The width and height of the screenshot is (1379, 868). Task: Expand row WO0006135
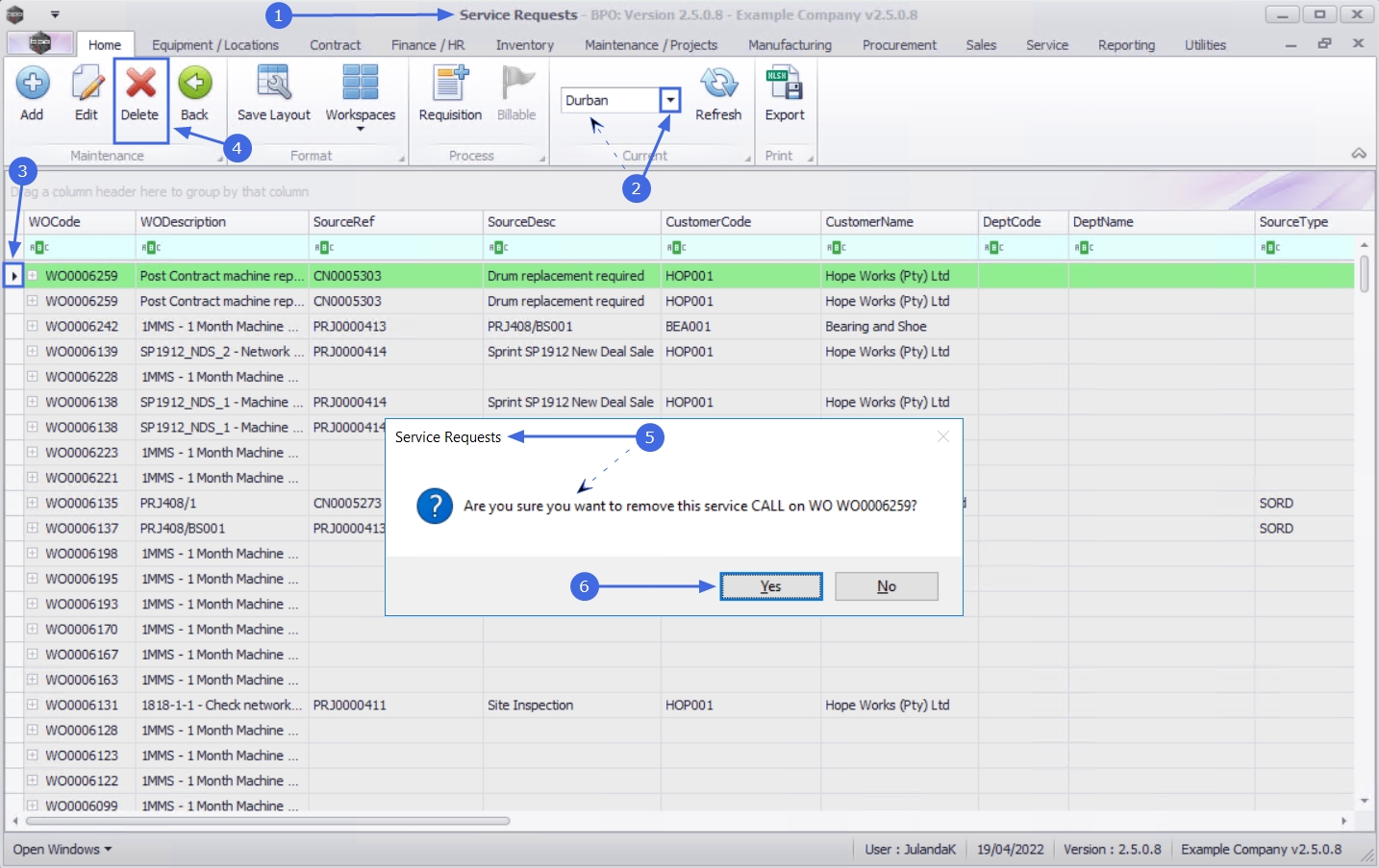coord(33,503)
